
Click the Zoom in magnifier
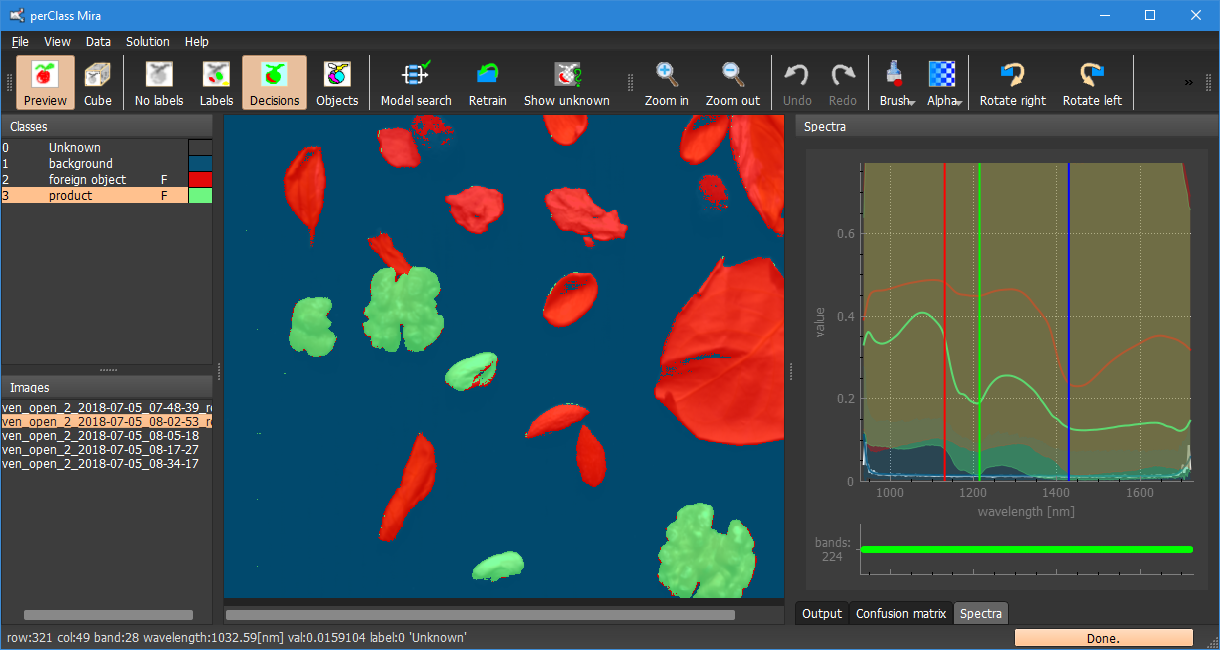tap(666, 82)
